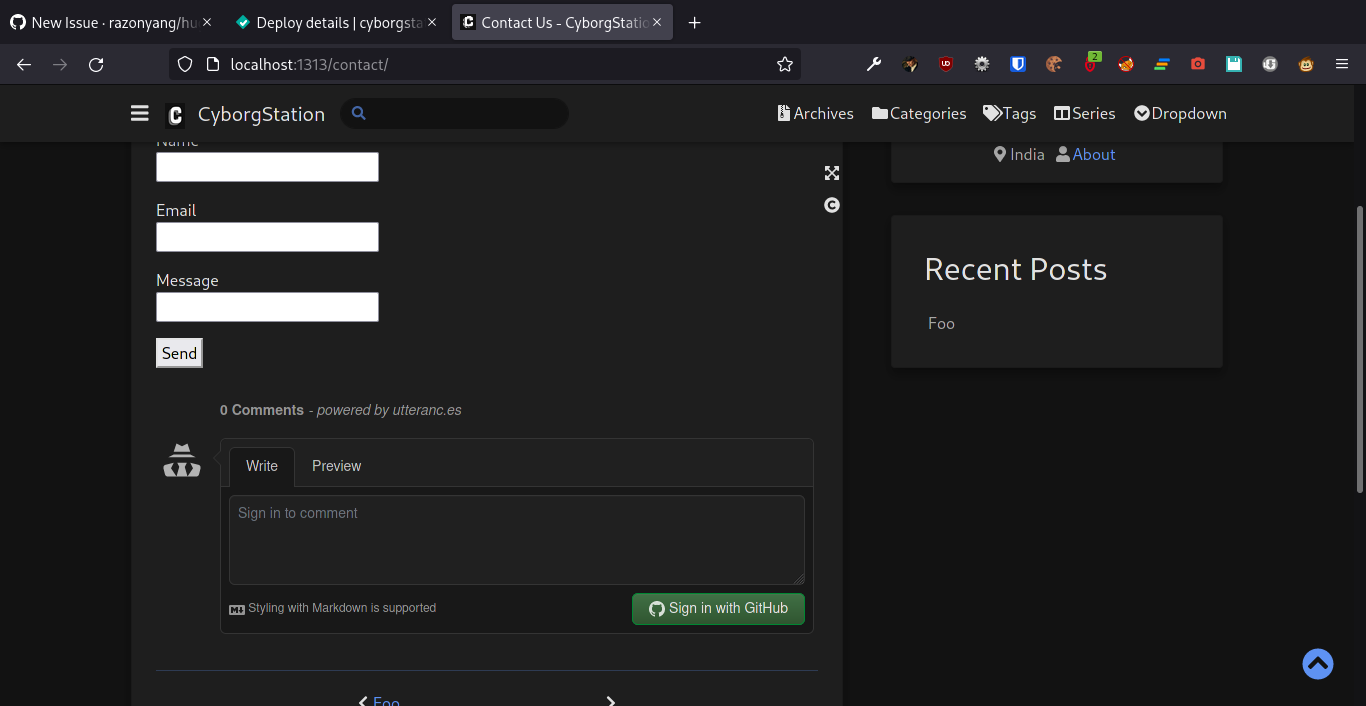The image size is (1366, 706).
Task: Sign in with GitHub
Action: pyautogui.click(x=718, y=608)
